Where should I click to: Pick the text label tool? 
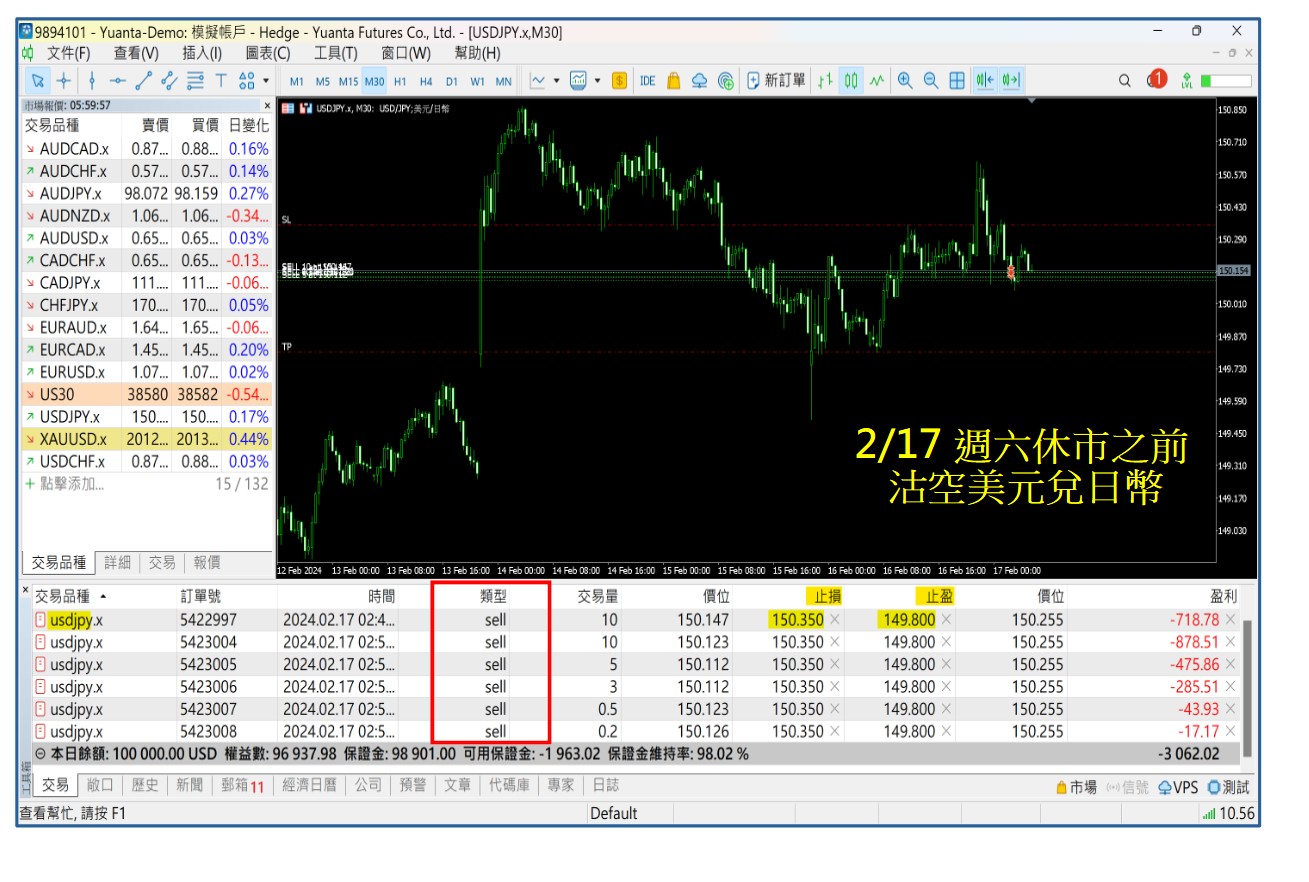click(x=221, y=81)
